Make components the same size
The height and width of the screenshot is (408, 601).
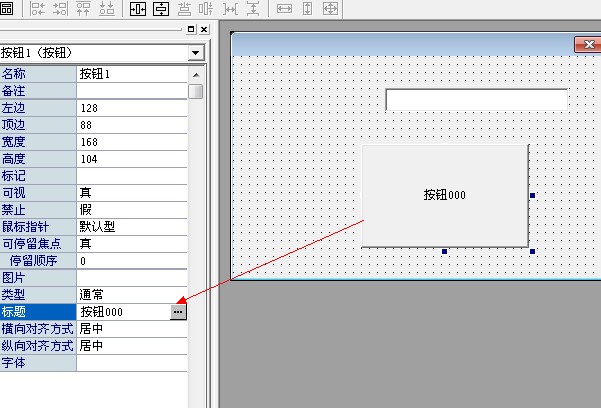pyautogui.click(x=330, y=8)
